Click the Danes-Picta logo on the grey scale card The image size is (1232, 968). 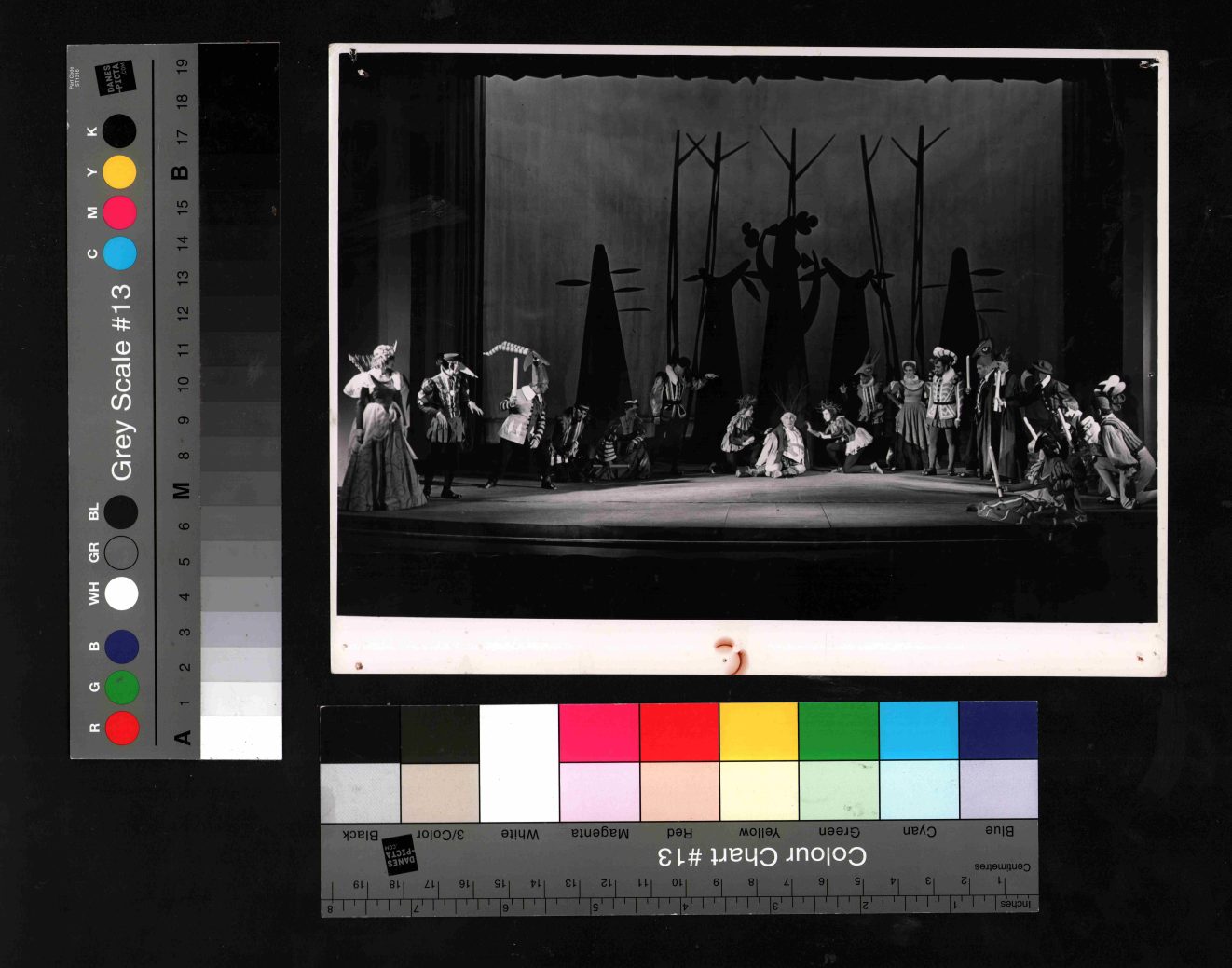click(x=118, y=78)
